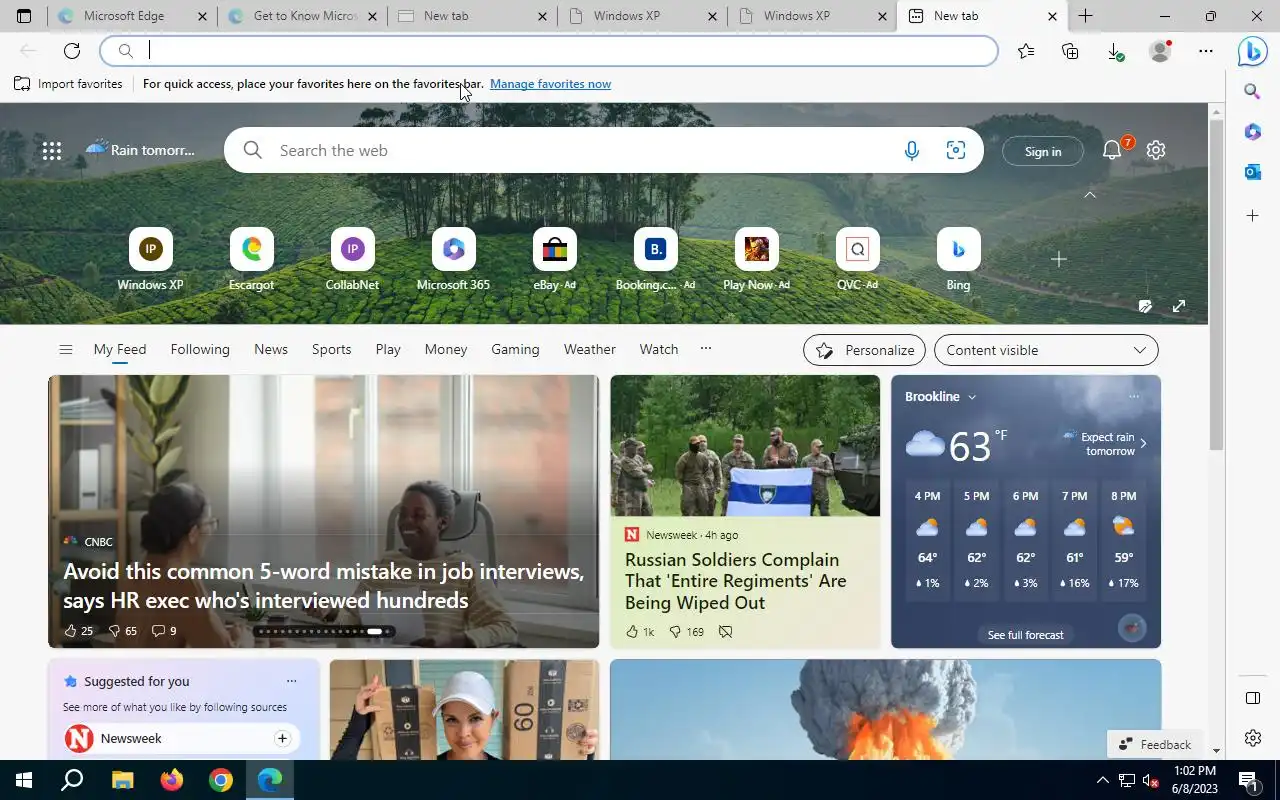The height and width of the screenshot is (800, 1280).
Task: Click the Personalize button
Action: (x=865, y=350)
